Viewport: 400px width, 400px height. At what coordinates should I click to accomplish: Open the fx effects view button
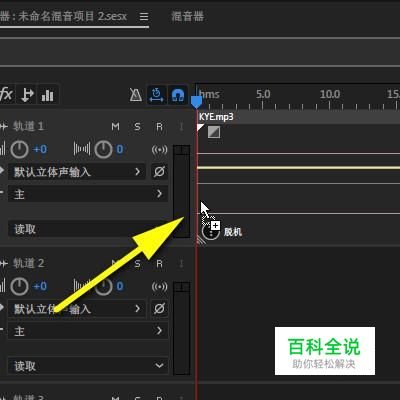click(6, 95)
